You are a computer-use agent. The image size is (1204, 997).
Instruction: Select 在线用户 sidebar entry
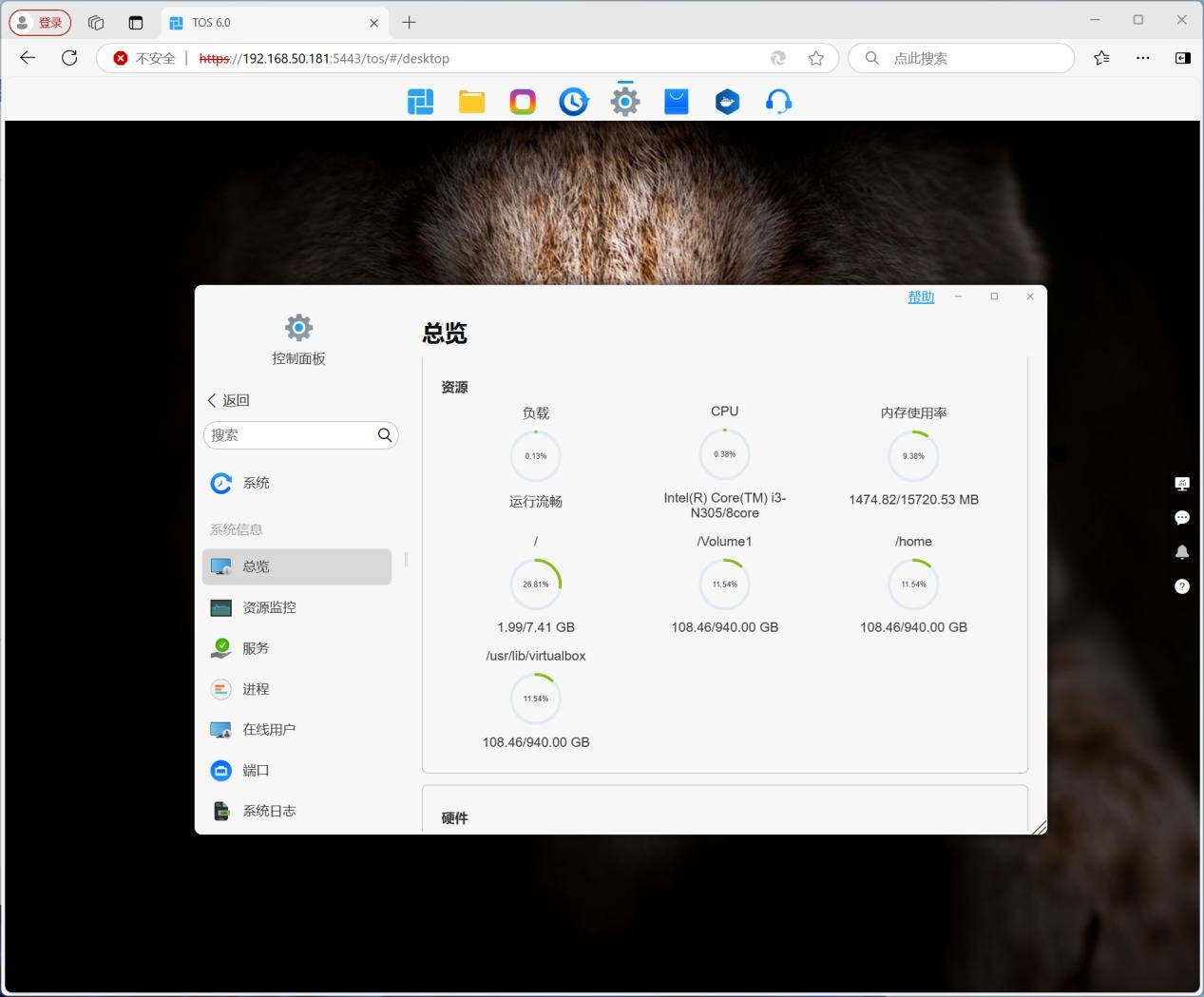coord(269,730)
